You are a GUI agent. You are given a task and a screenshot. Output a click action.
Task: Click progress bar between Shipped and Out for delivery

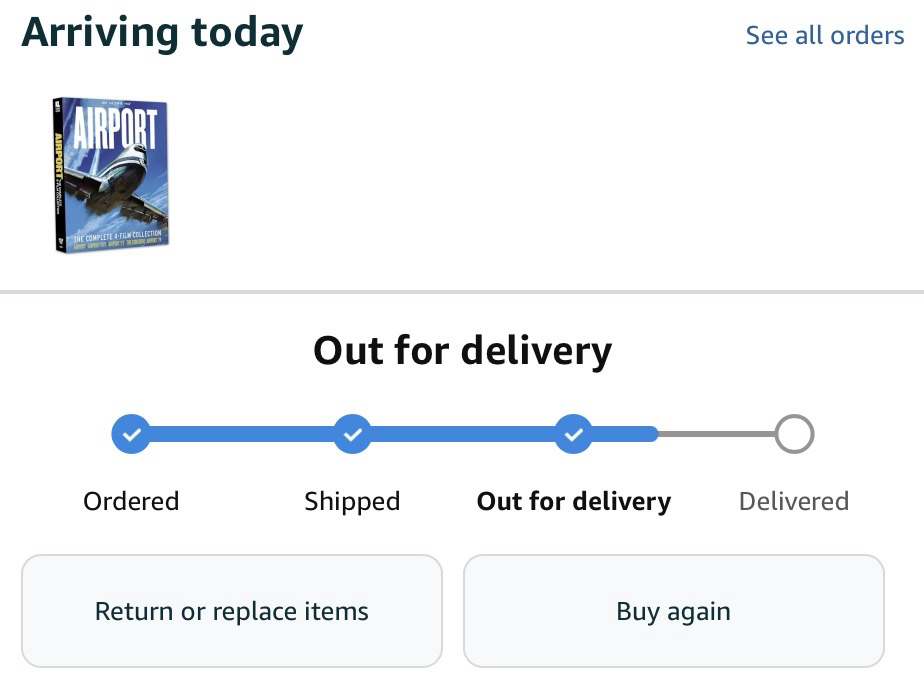462,435
